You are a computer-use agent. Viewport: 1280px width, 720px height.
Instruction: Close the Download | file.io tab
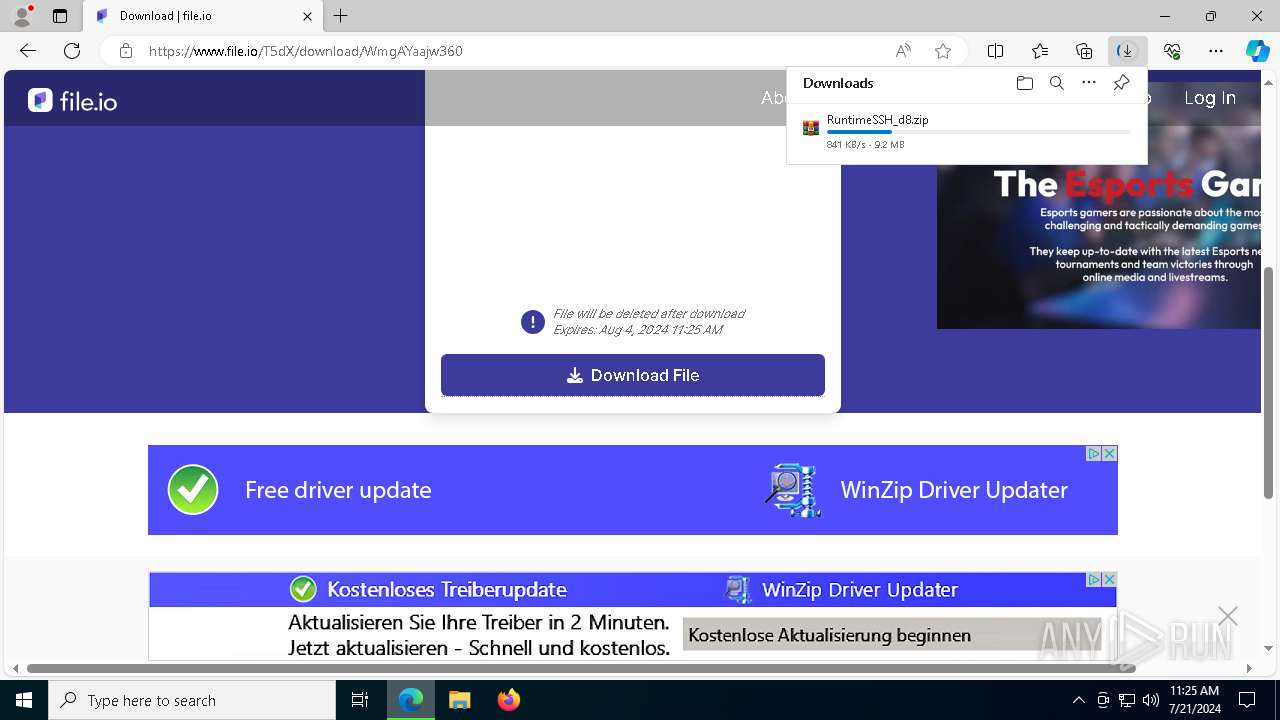[307, 16]
